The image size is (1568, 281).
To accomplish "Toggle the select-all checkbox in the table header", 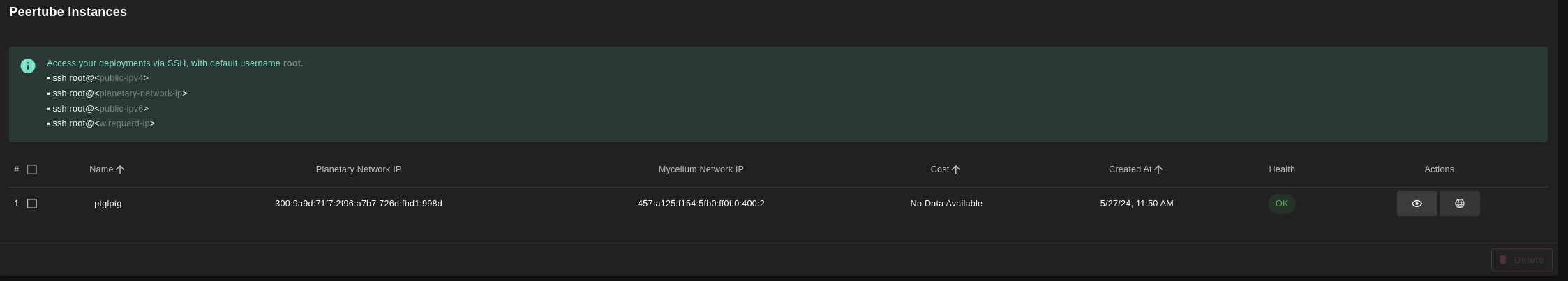I will pos(32,169).
